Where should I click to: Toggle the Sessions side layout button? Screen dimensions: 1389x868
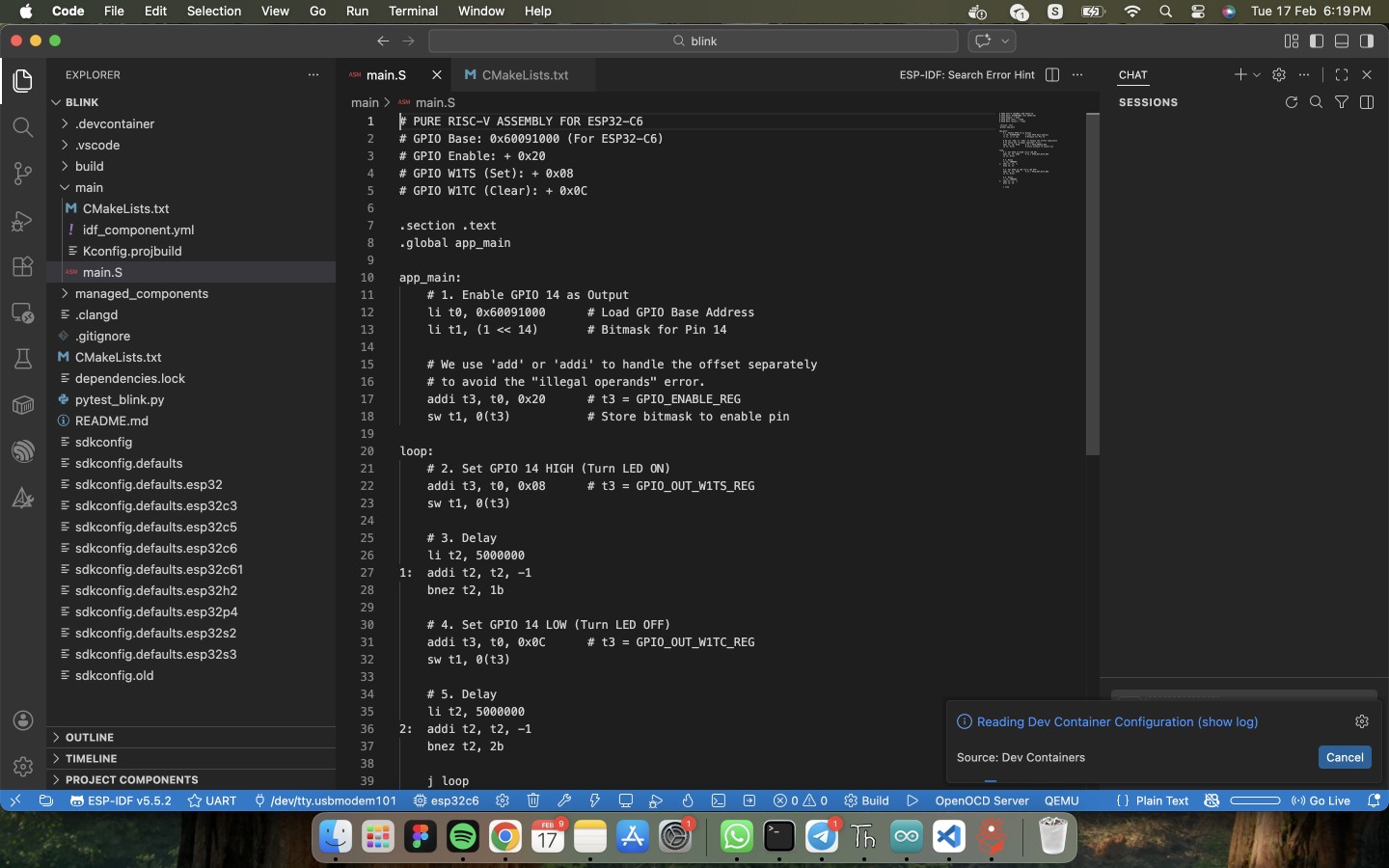click(1367, 102)
